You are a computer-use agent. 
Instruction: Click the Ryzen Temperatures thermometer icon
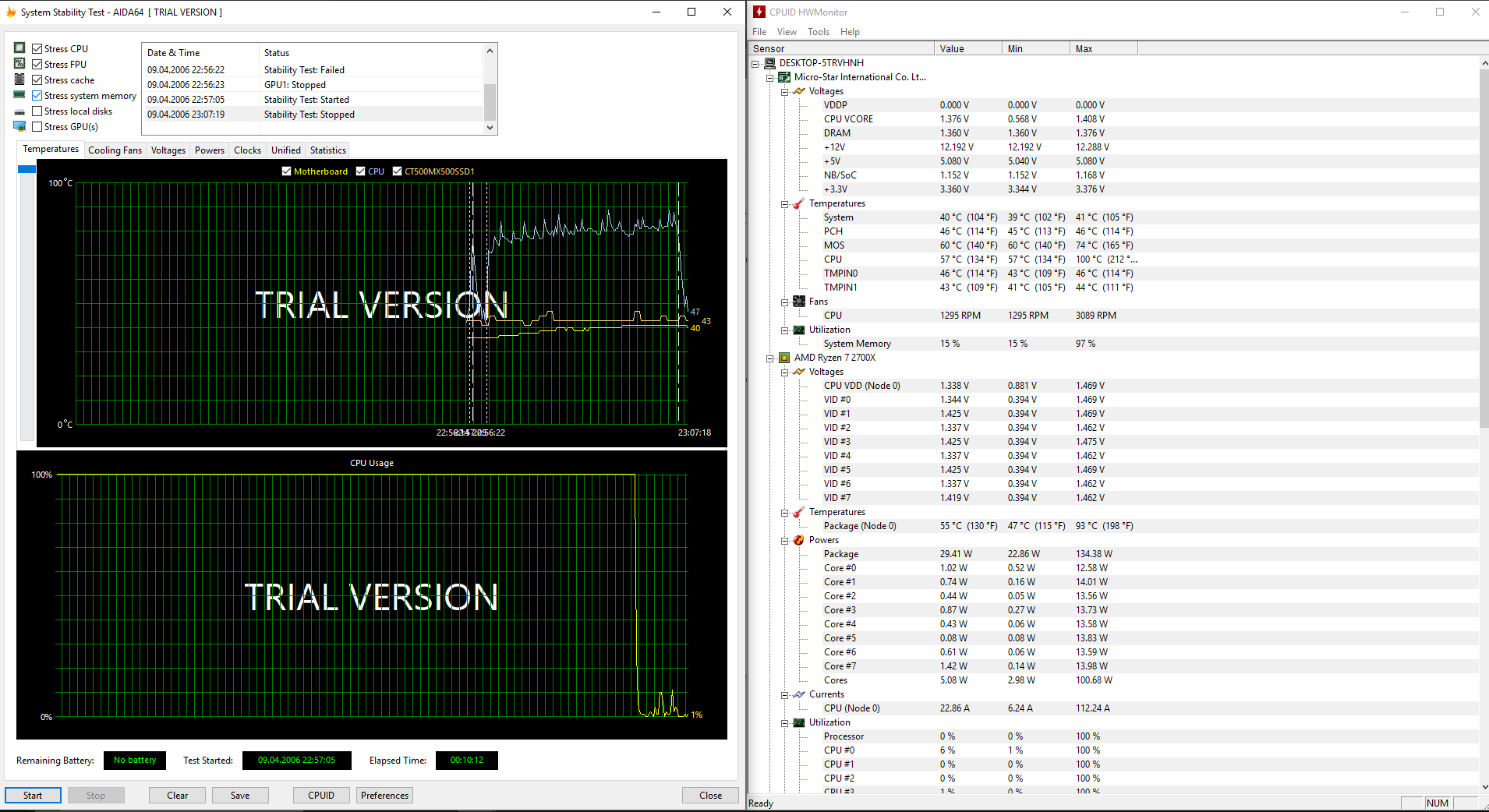pyautogui.click(x=799, y=512)
